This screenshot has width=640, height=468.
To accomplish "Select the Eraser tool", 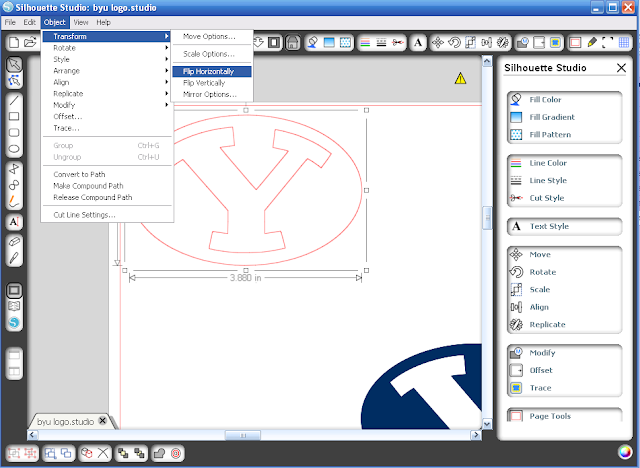I will (14, 242).
